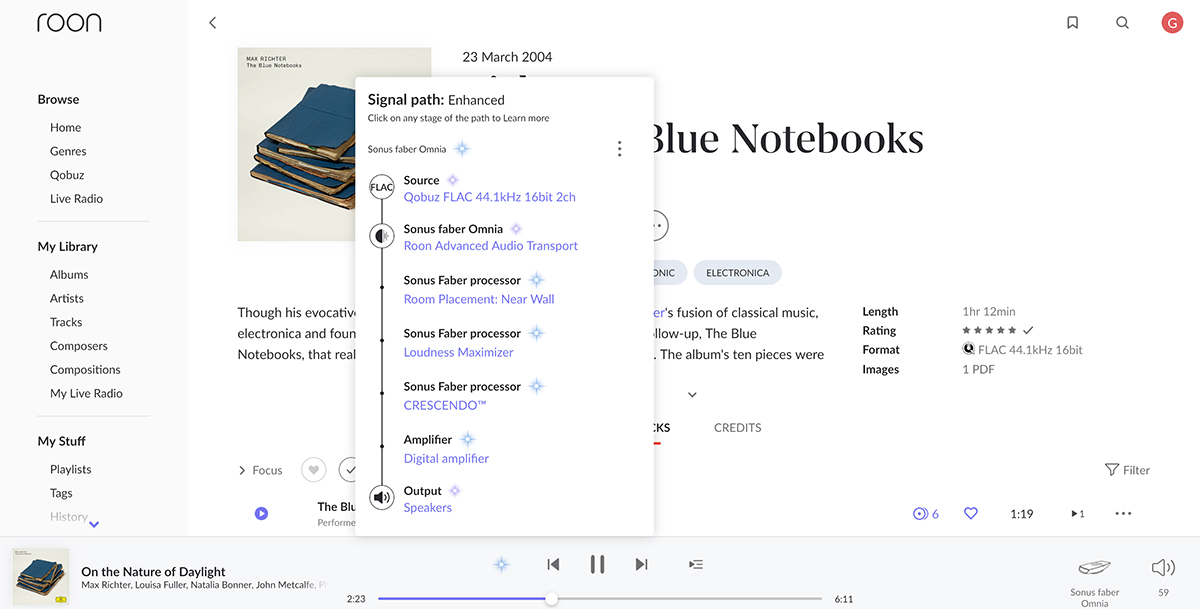This screenshot has height=609, width=1200.
Task: Open Tracks in My Library
Action: pyautogui.click(x=66, y=322)
